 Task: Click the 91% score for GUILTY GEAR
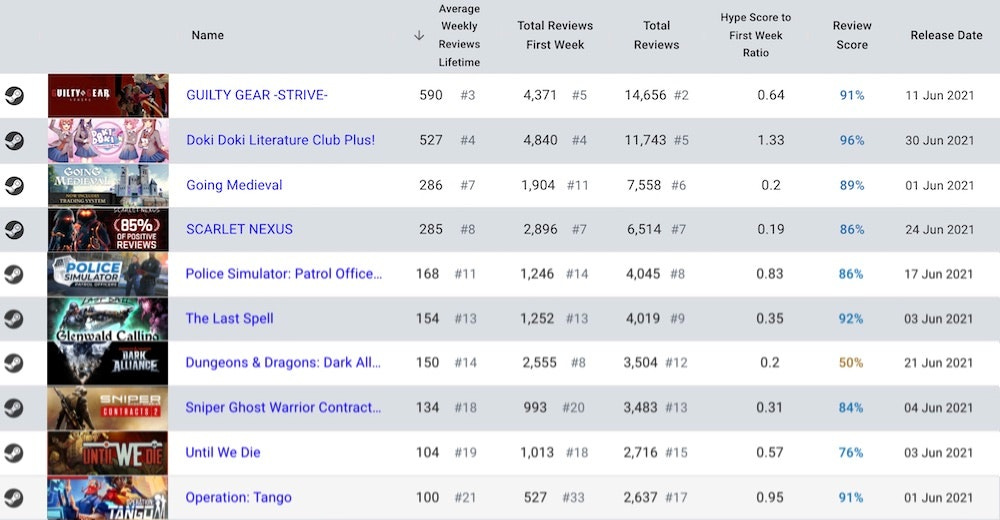[852, 95]
